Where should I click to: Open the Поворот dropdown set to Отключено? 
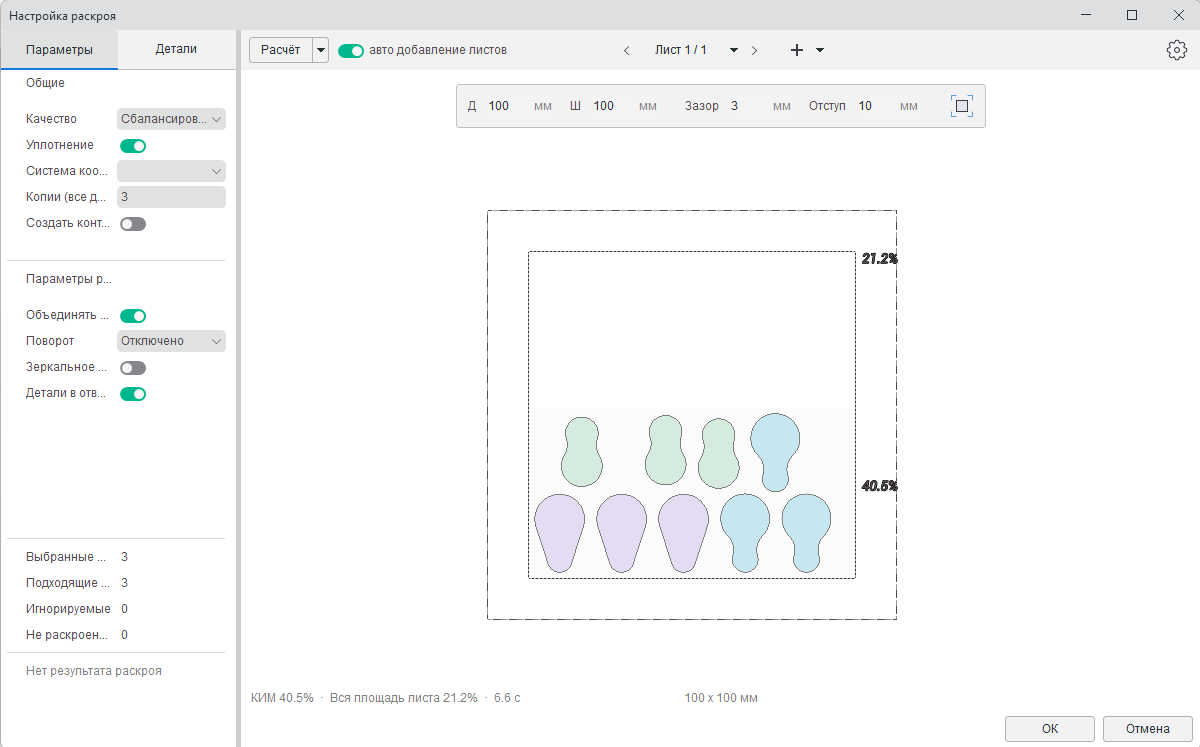[171, 341]
